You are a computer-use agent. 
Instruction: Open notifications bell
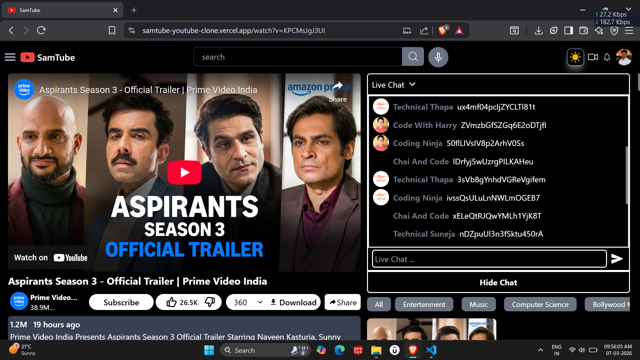pyautogui.click(x=607, y=57)
